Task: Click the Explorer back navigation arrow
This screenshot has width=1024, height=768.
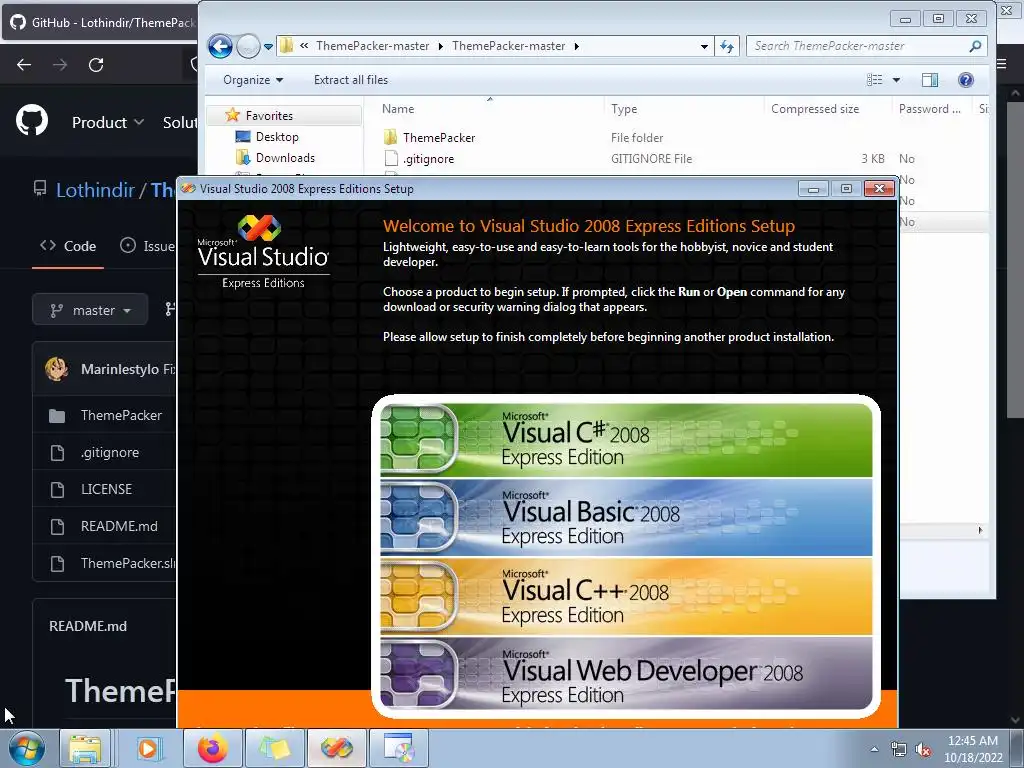Action: tap(220, 46)
